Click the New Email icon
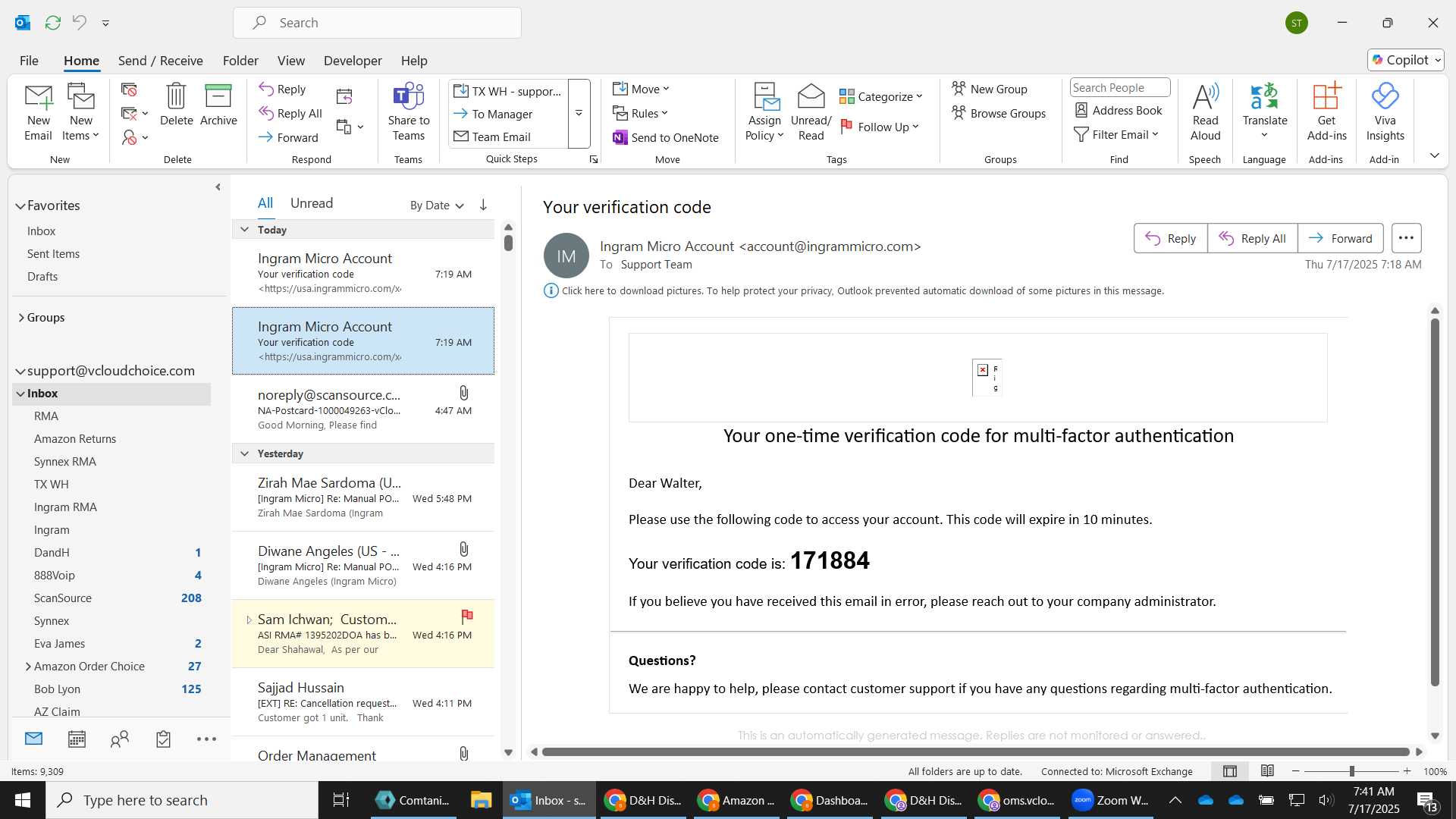1456x819 pixels. click(38, 112)
